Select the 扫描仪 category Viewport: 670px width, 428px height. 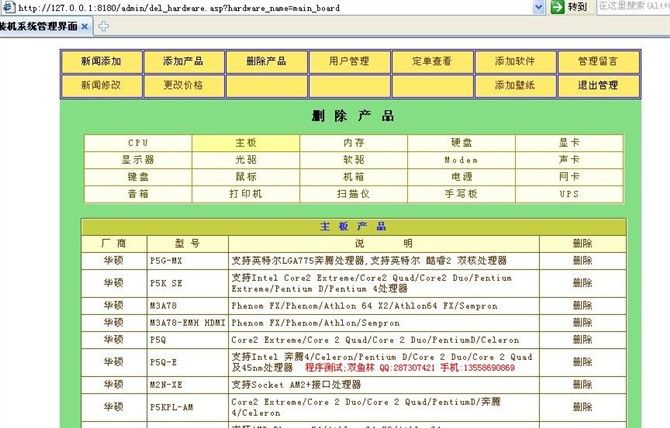coord(353,194)
